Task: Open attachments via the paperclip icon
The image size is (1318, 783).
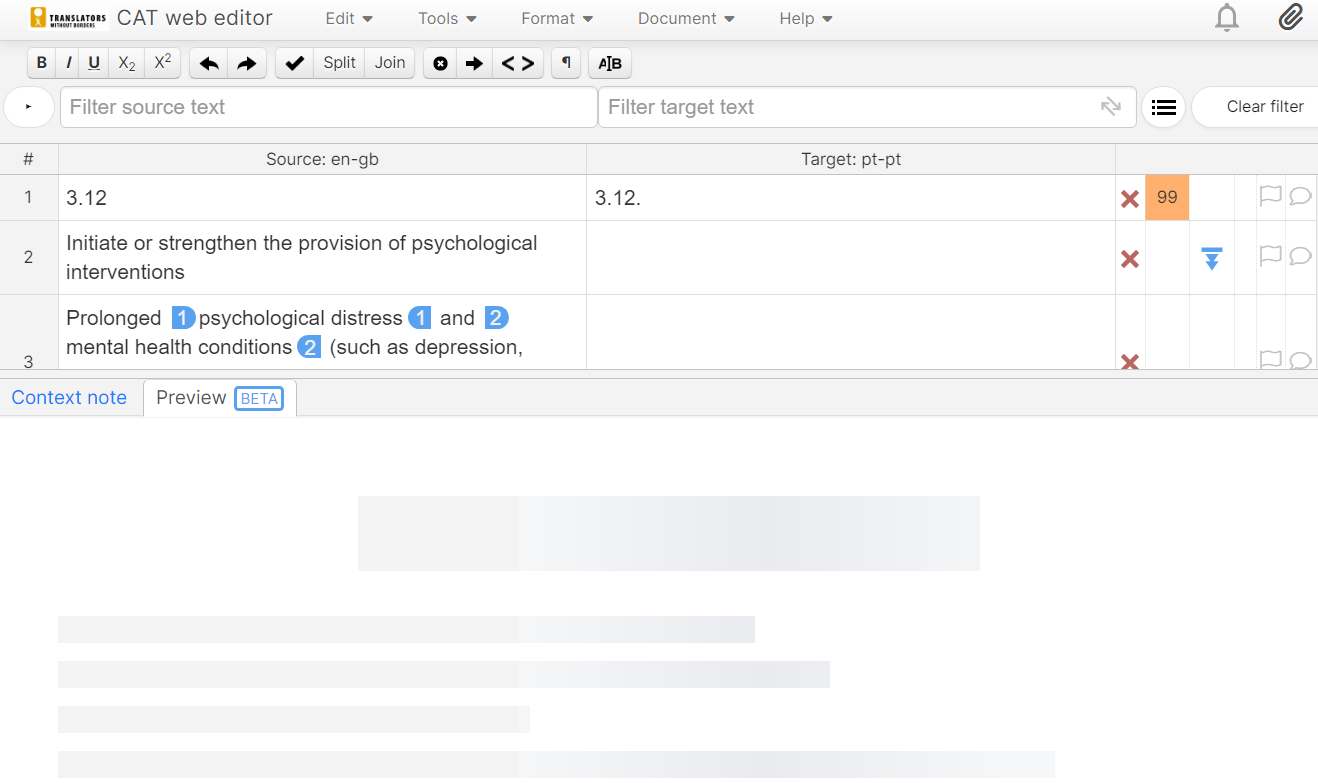Action: coord(1290,18)
